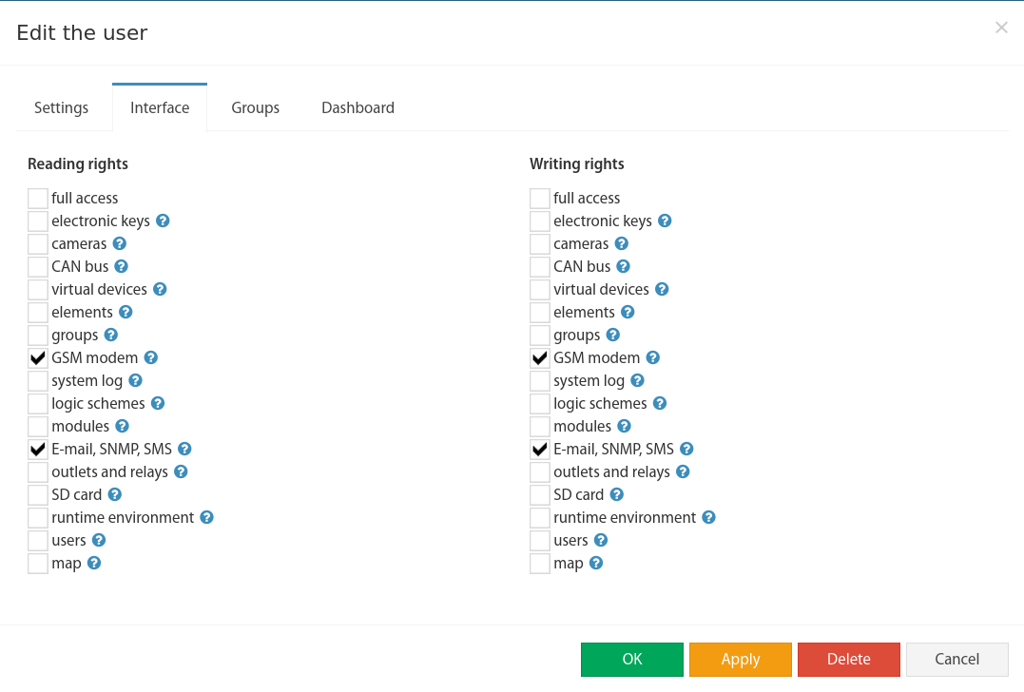This screenshot has height=692, width=1024.
Task: Open help icon for cameras reading rights
Action: [x=119, y=244]
